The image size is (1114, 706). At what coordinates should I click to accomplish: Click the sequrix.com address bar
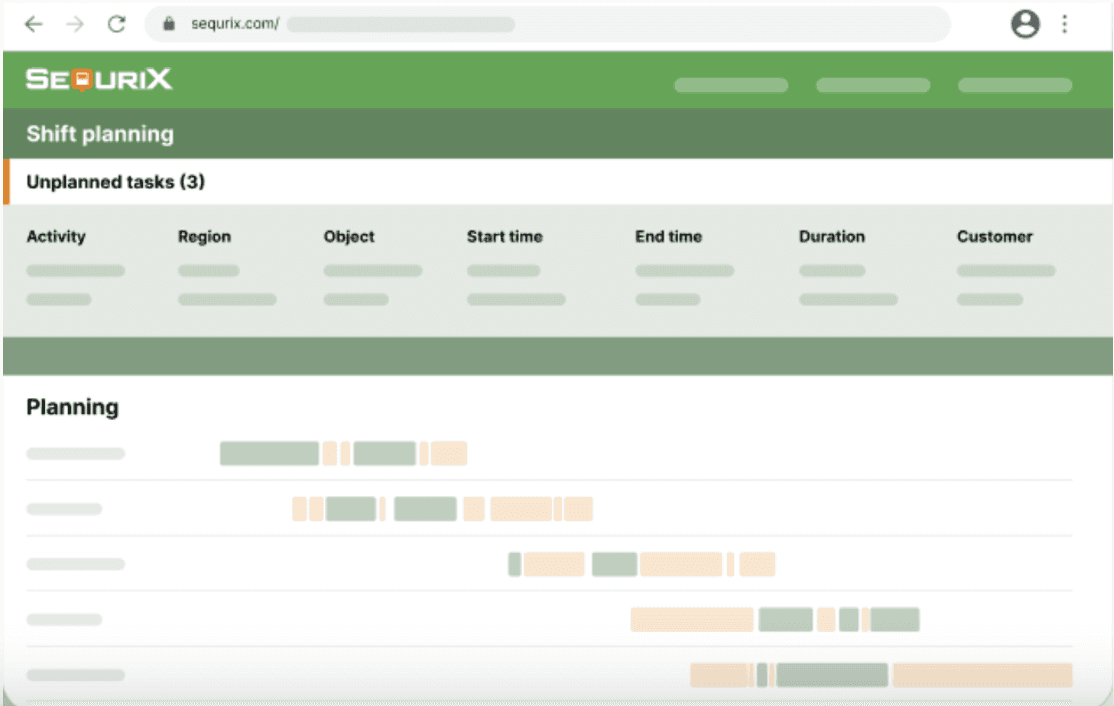pyautogui.click(x=547, y=24)
